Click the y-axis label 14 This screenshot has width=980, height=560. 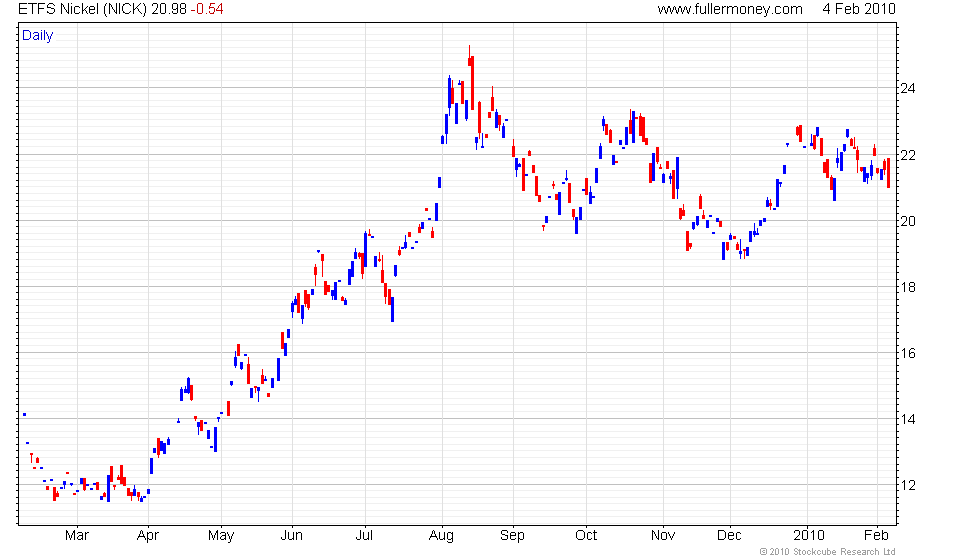point(908,419)
